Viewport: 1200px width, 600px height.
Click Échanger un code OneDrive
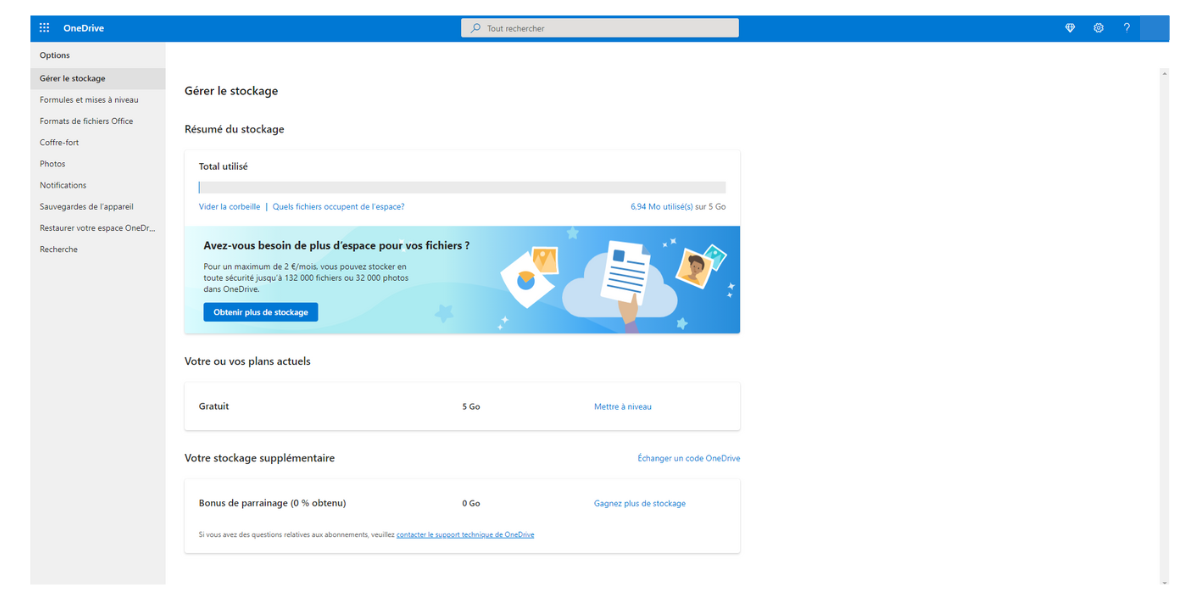click(689, 458)
